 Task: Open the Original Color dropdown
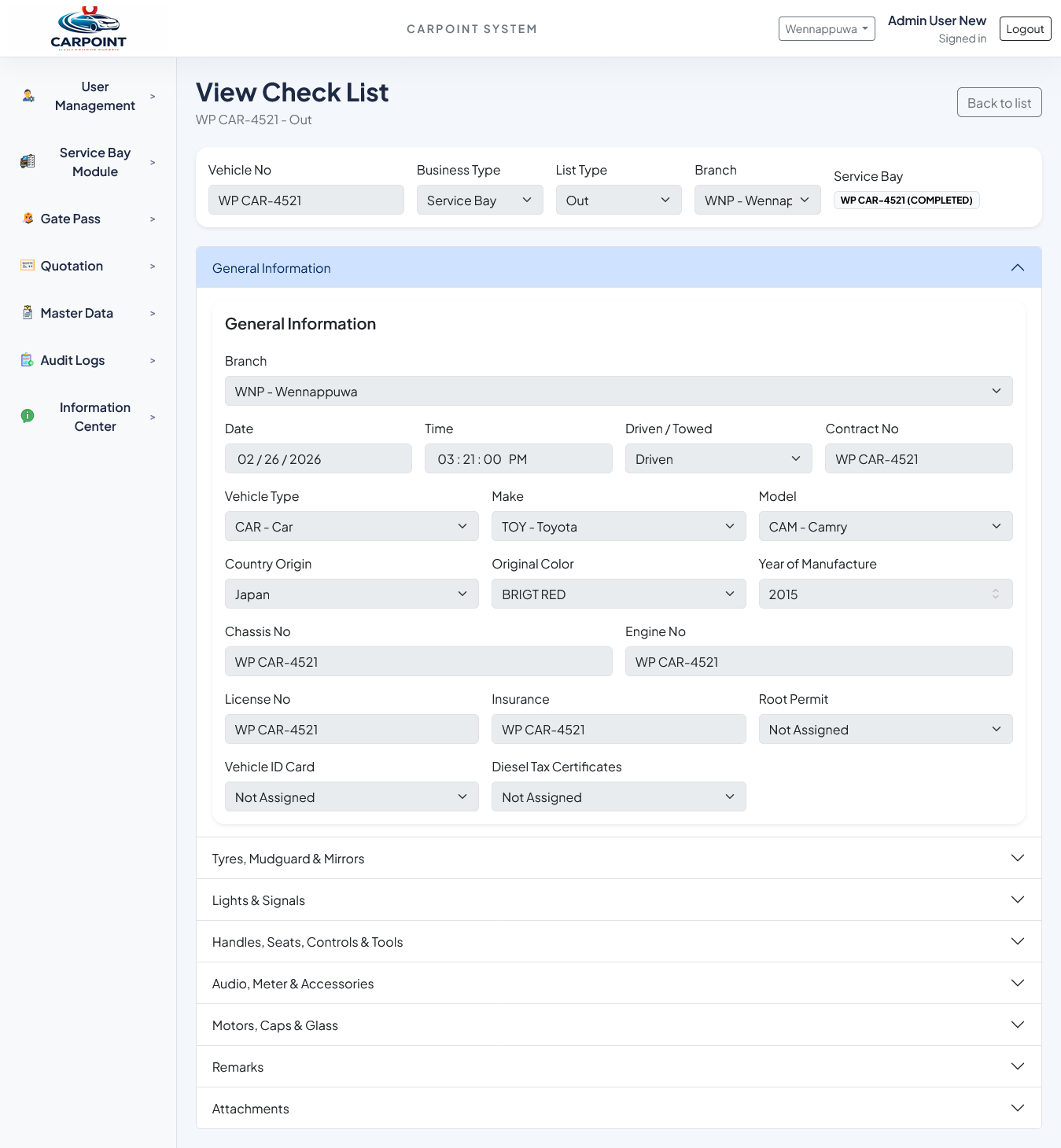(618, 594)
